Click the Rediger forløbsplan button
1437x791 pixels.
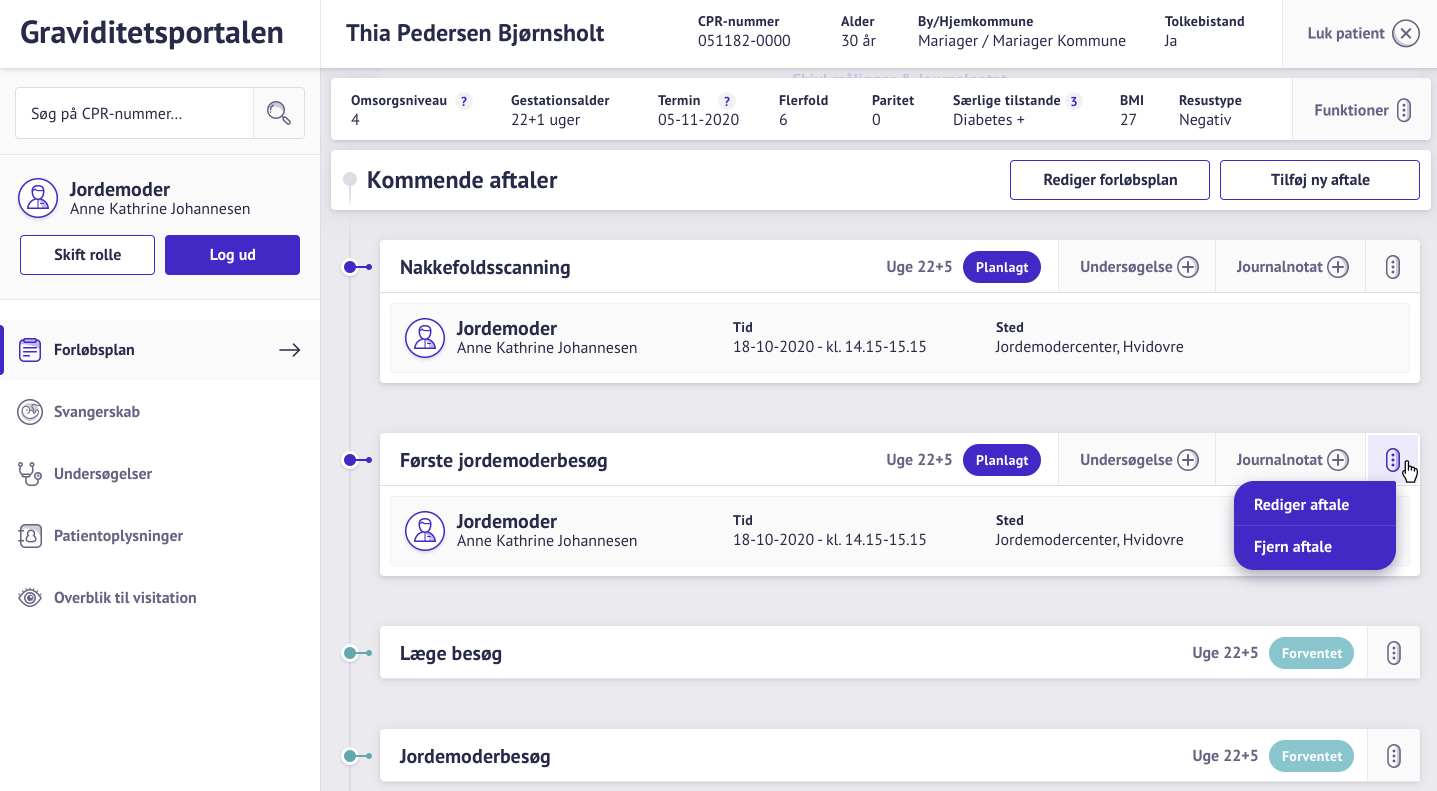coord(1109,180)
